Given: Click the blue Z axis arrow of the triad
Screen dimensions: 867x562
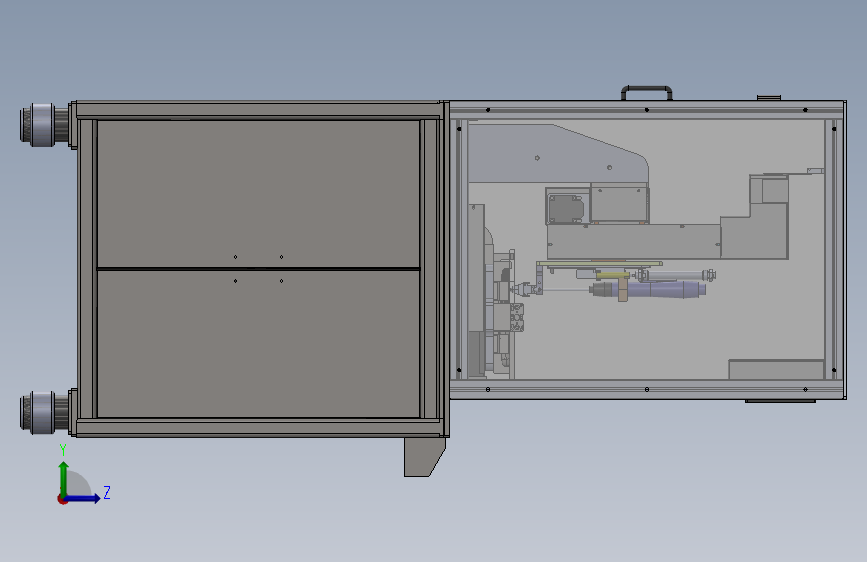Looking at the screenshot, I should (x=83, y=498).
